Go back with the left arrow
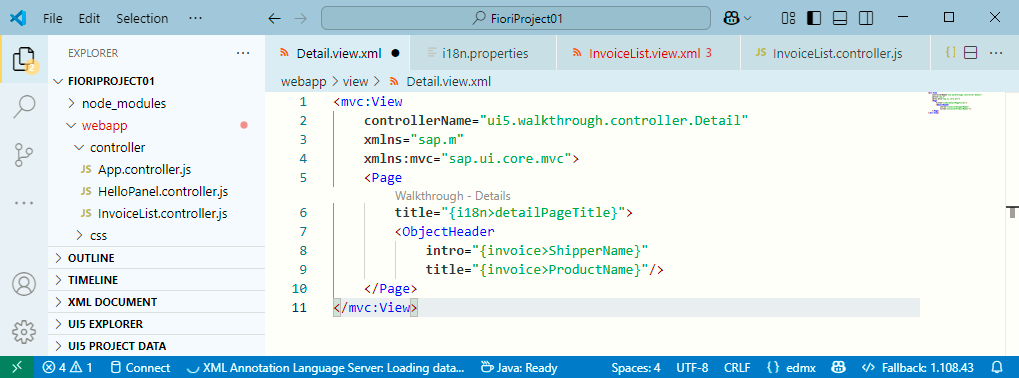Image resolution: width=1019 pixels, height=378 pixels. [274, 18]
